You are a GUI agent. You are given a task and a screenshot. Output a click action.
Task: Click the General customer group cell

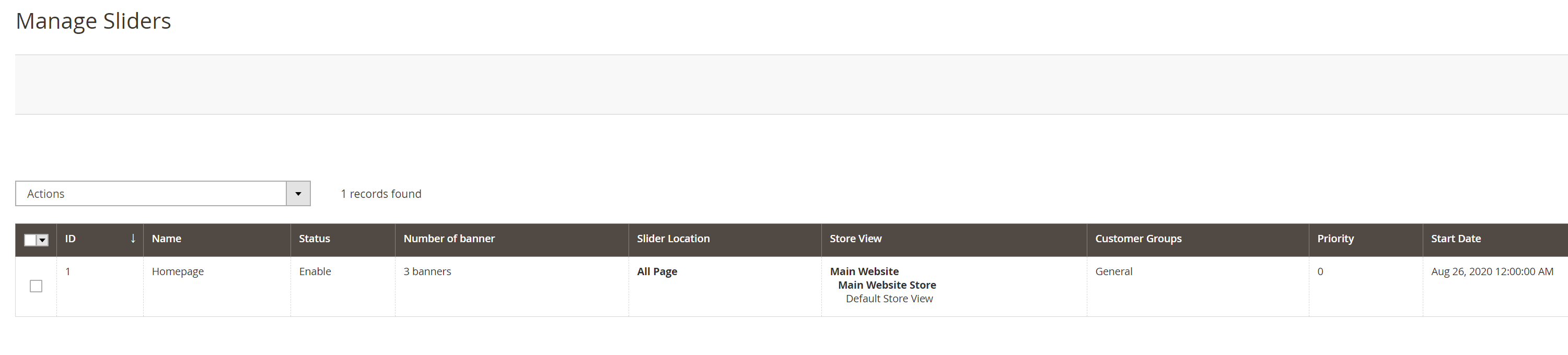pos(1198,286)
